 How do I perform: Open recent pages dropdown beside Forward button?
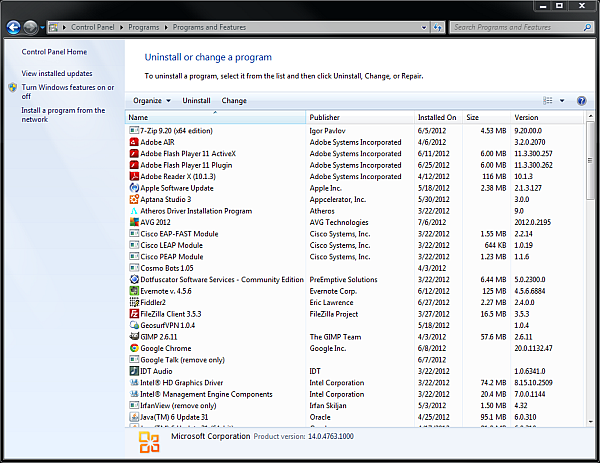coord(42,27)
